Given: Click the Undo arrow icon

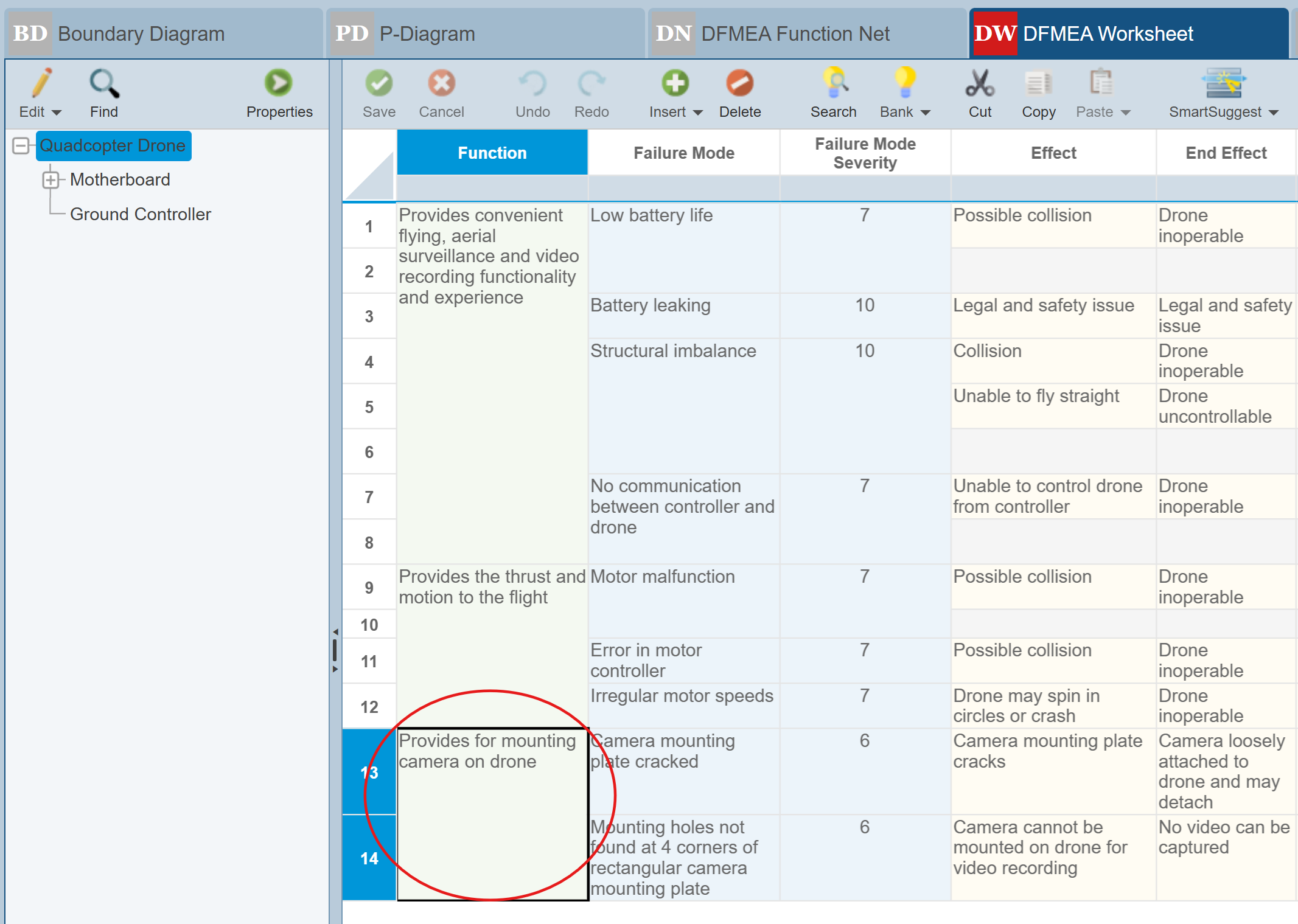Looking at the screenshot, I should tap(532, 83).
